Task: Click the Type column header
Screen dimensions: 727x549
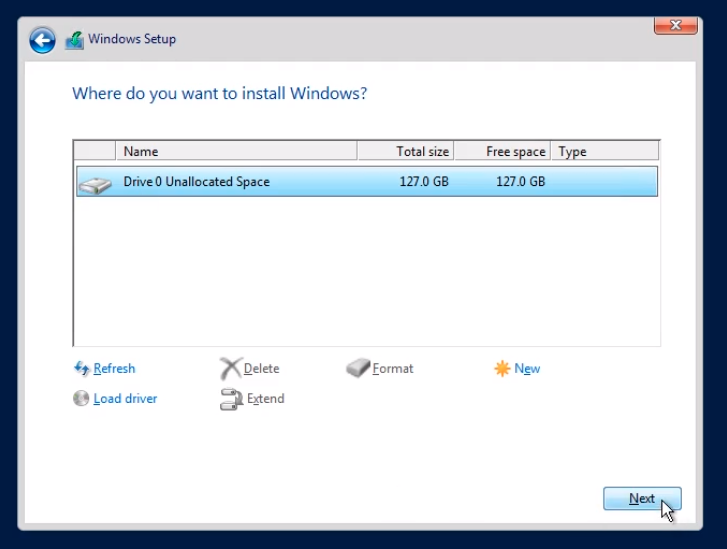Action: [605, 152]
